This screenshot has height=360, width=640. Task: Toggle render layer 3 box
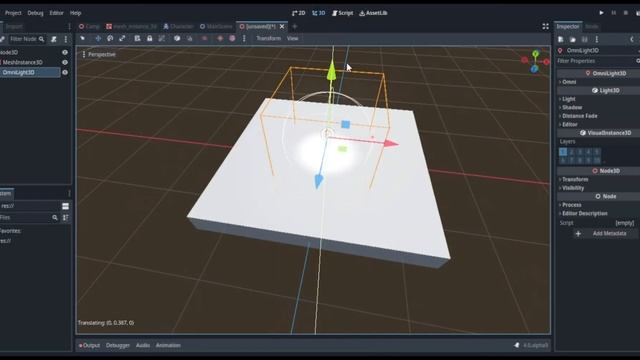pos(580,152)
